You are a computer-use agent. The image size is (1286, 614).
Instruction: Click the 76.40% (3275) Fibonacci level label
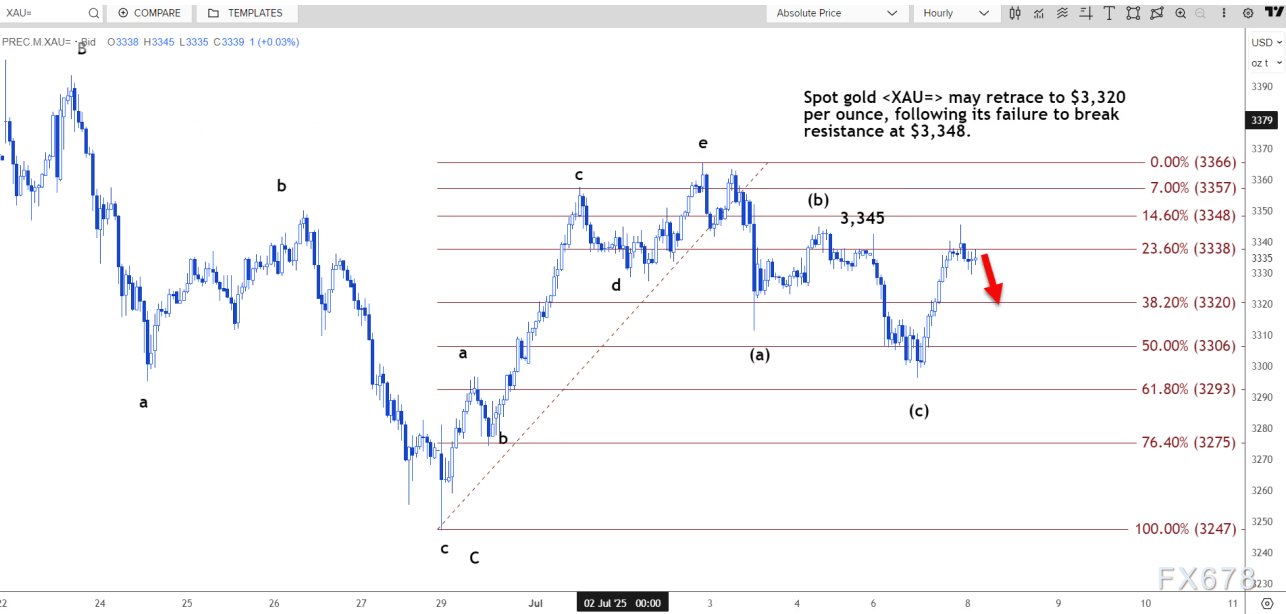[1190, 442]
